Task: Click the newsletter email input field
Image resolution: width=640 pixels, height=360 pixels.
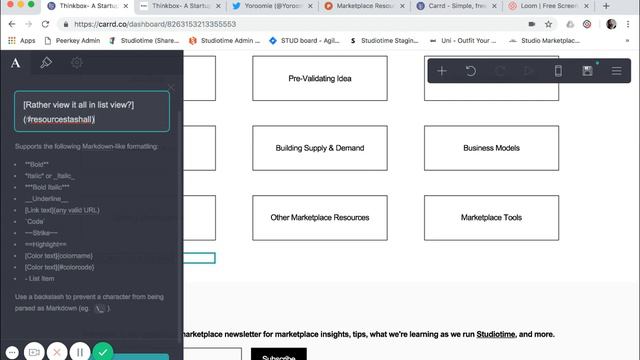Action: pyautogui.click(x=212, y=354)
